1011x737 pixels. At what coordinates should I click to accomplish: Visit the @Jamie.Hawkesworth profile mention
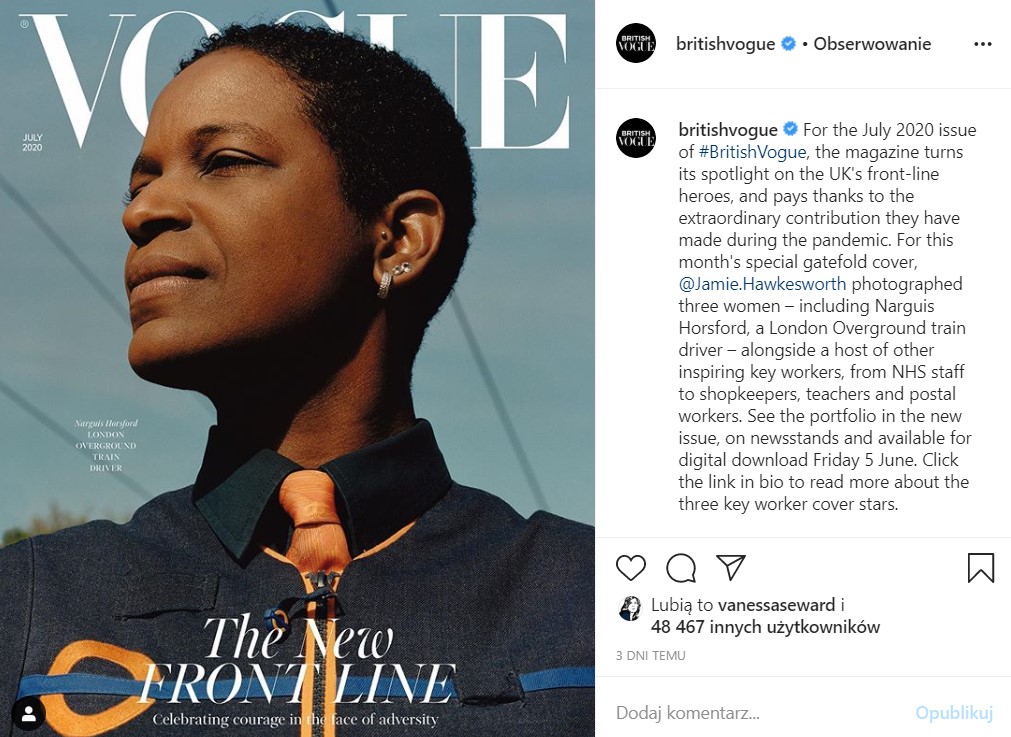762,284
